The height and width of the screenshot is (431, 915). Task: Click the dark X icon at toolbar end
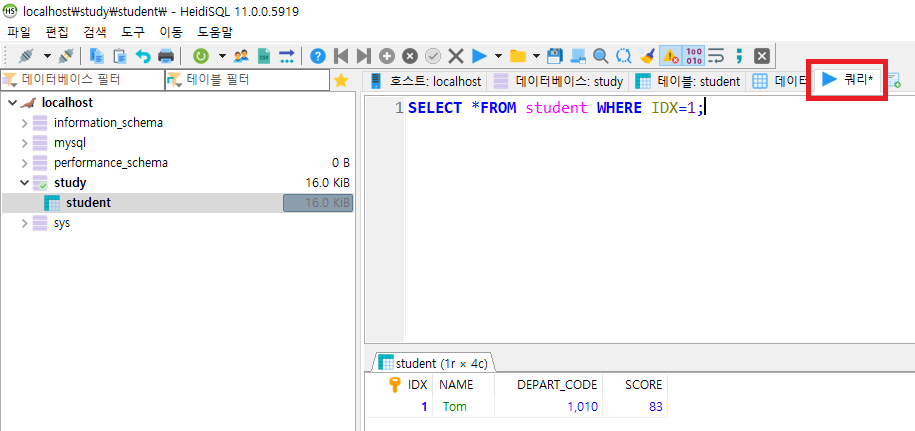point(762,56)
